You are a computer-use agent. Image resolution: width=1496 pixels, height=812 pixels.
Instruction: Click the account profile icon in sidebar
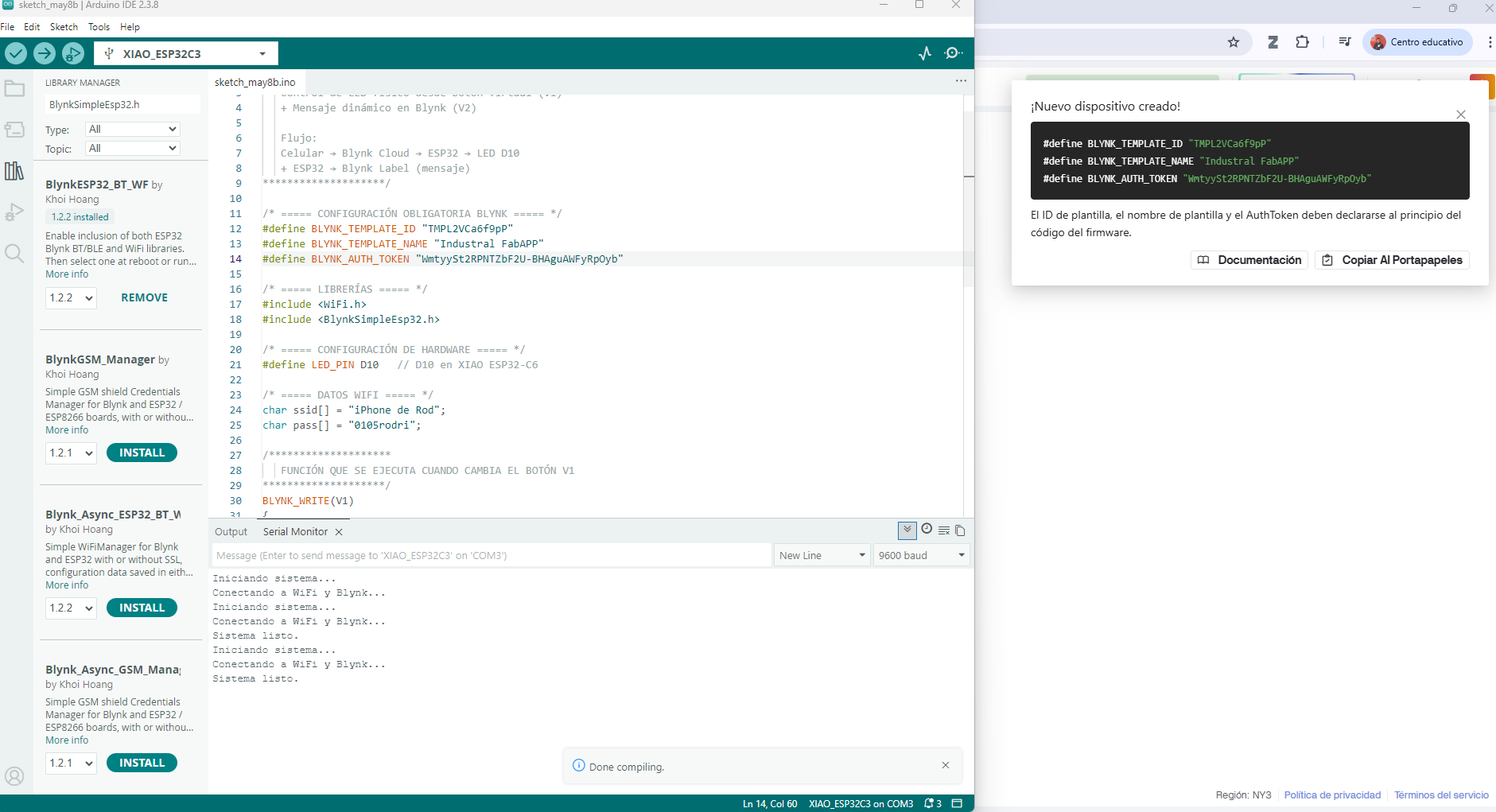[x=14, y=776]
